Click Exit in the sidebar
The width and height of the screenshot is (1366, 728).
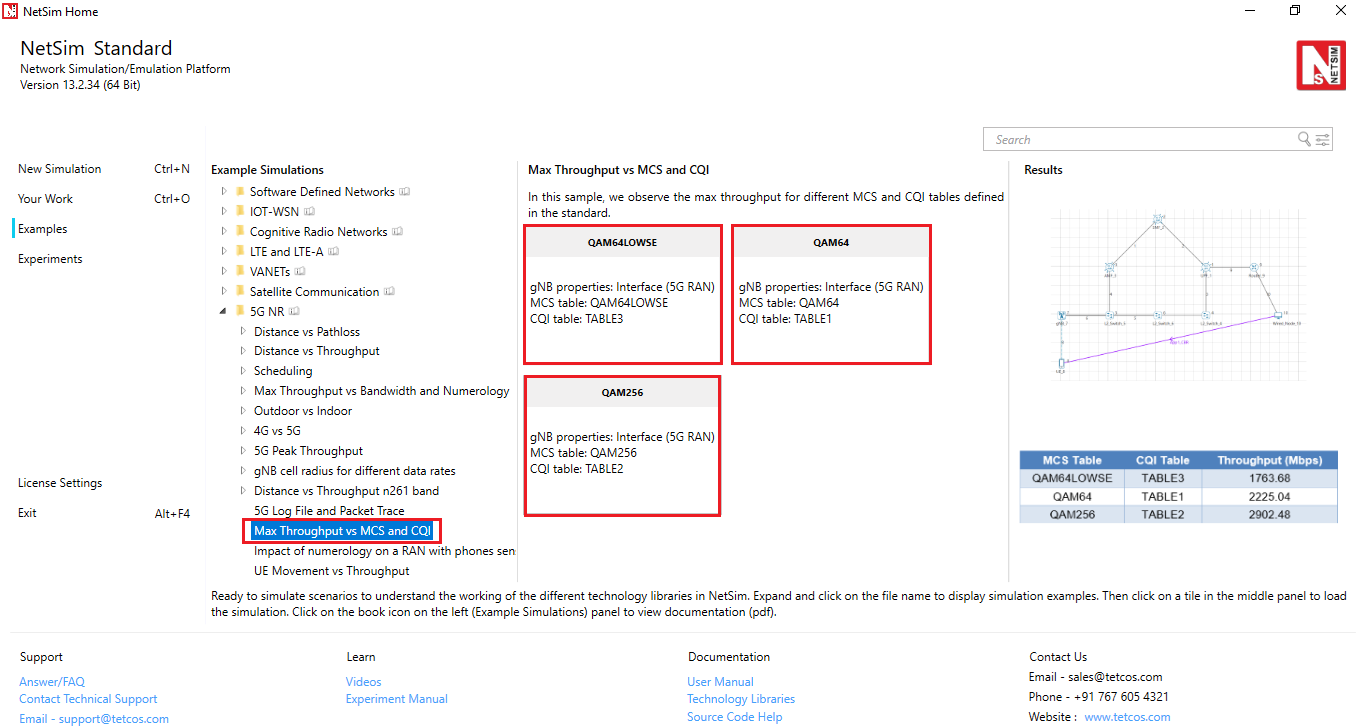click(27, 513)
